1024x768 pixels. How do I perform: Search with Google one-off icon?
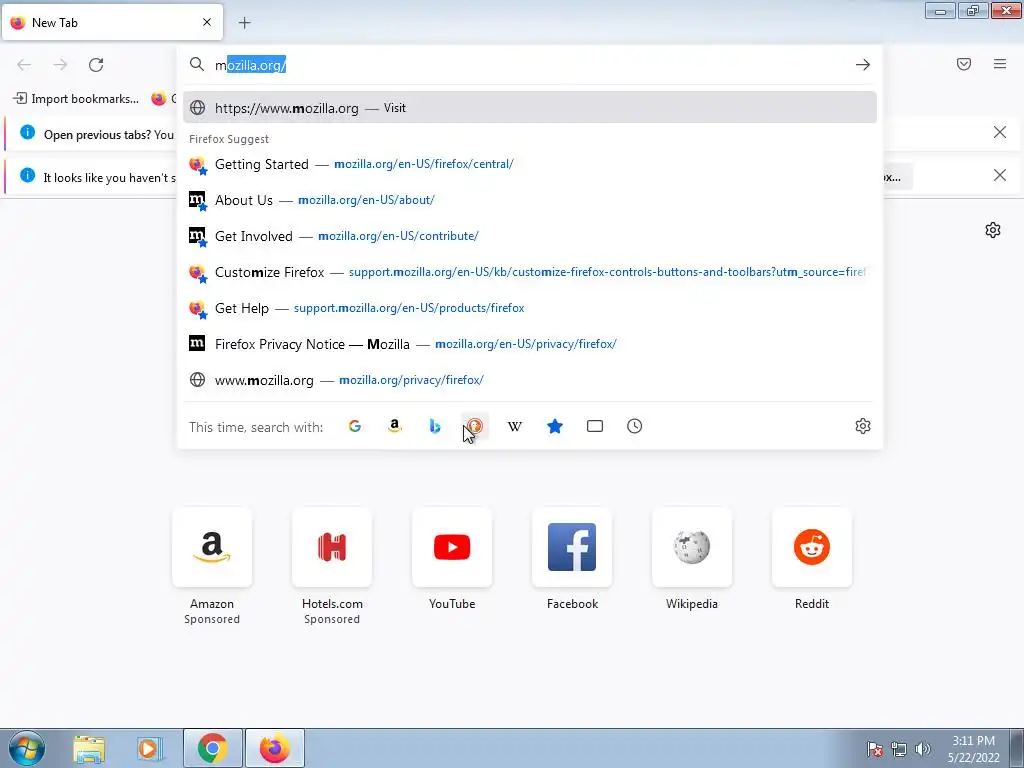coord(355,426)
